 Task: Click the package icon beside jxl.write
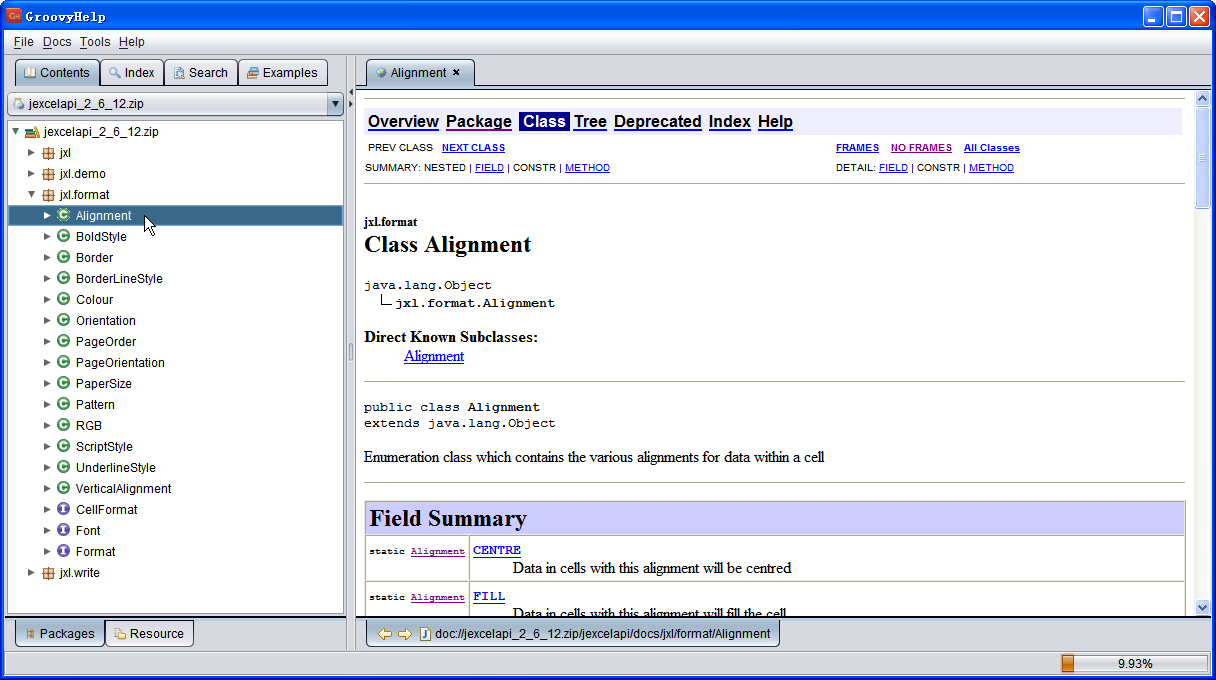tap(48, 573)
